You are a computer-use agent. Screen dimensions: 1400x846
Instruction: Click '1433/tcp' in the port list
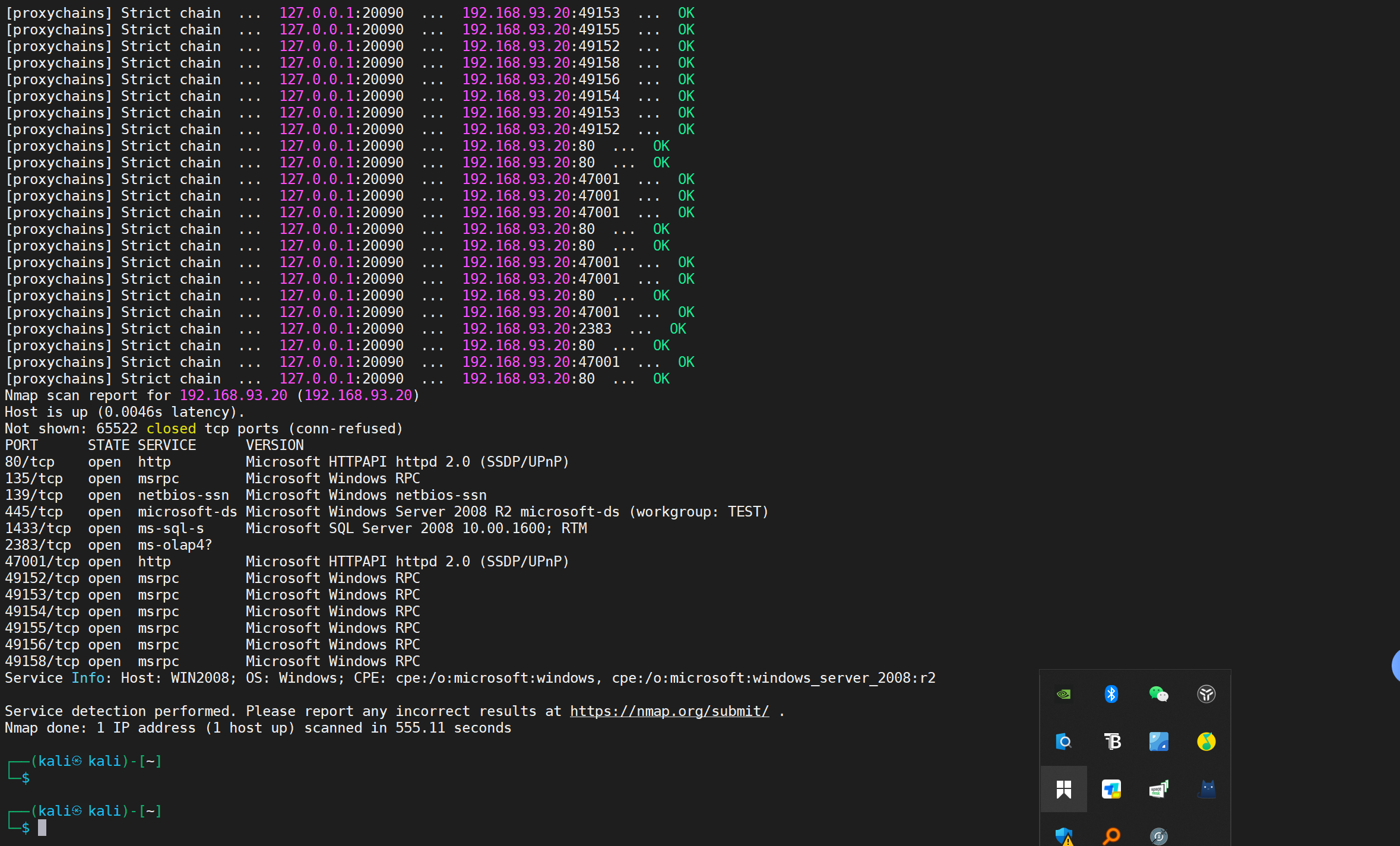(x=38, y=528)
